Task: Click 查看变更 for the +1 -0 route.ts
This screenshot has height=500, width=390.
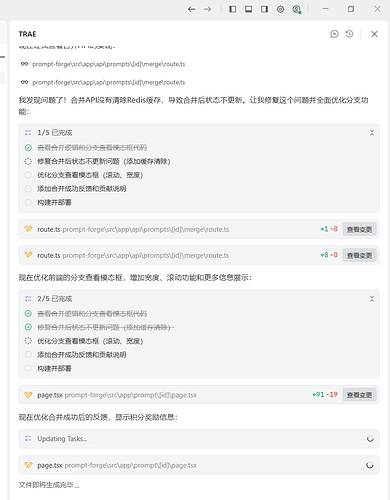Action: click(359, 229)
